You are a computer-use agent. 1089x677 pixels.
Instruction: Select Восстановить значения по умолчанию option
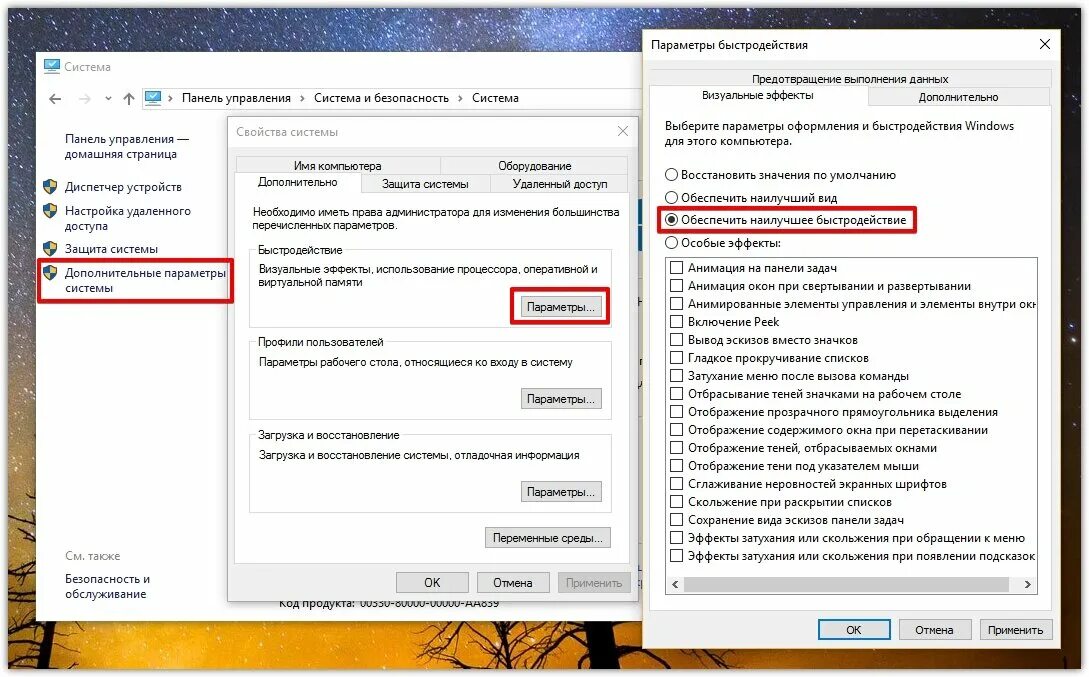[672, 175]
